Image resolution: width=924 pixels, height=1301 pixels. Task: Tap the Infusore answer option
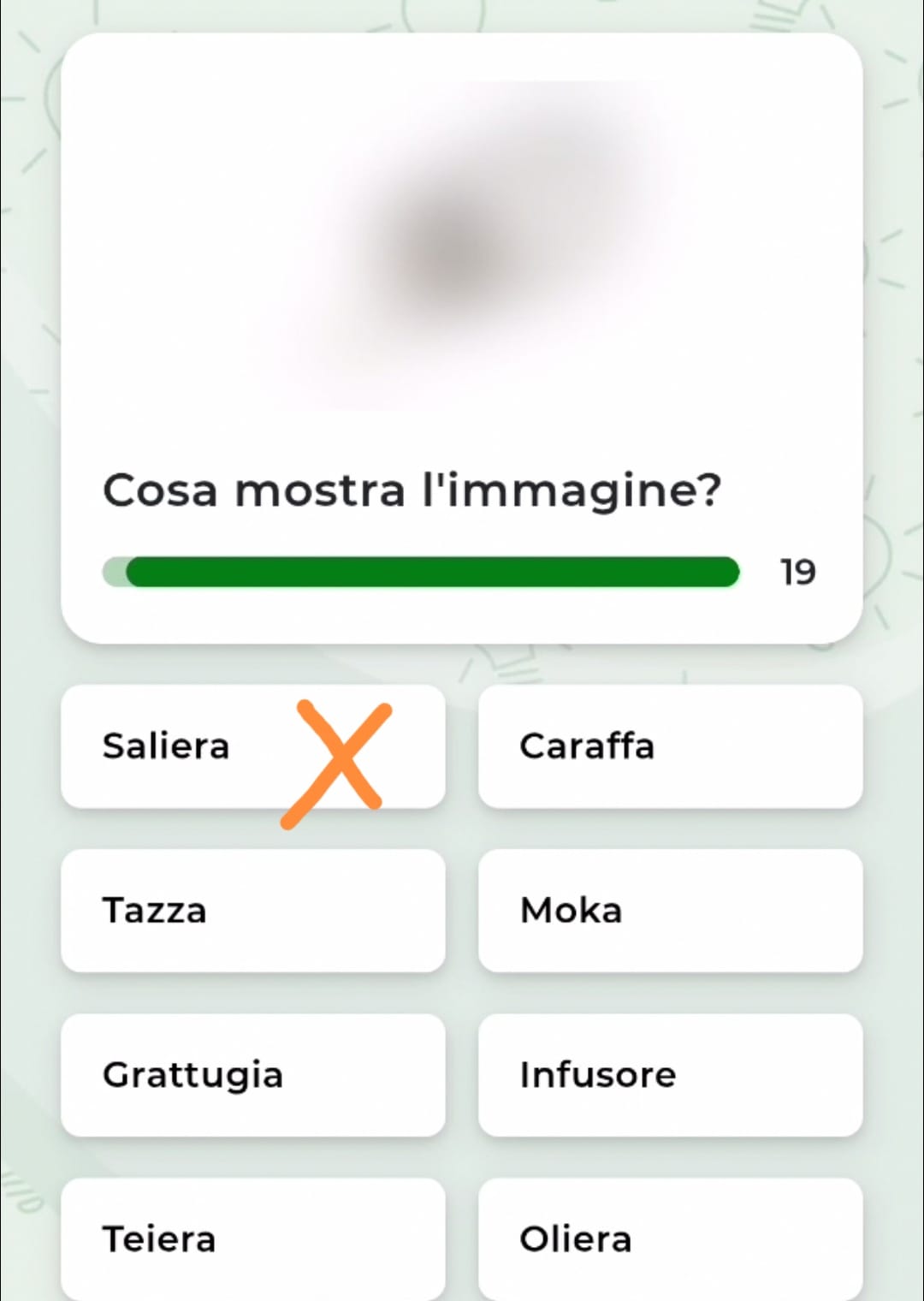(670, 1075)
